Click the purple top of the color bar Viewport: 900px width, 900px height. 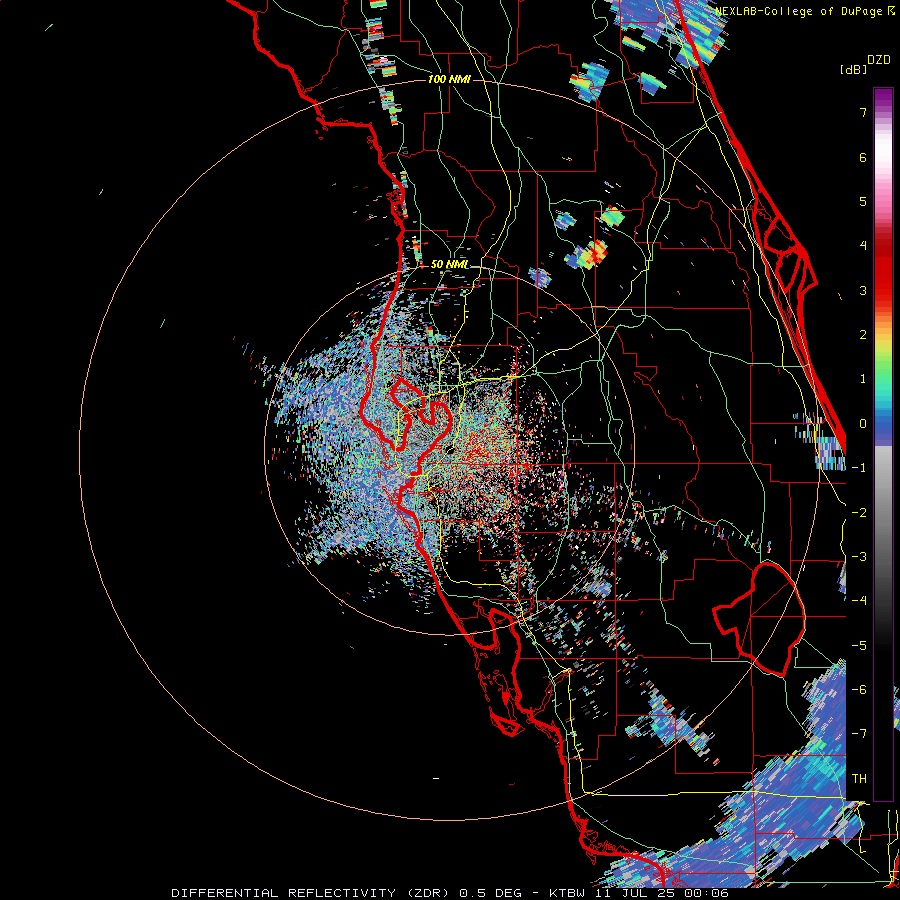tap(883, 96)
